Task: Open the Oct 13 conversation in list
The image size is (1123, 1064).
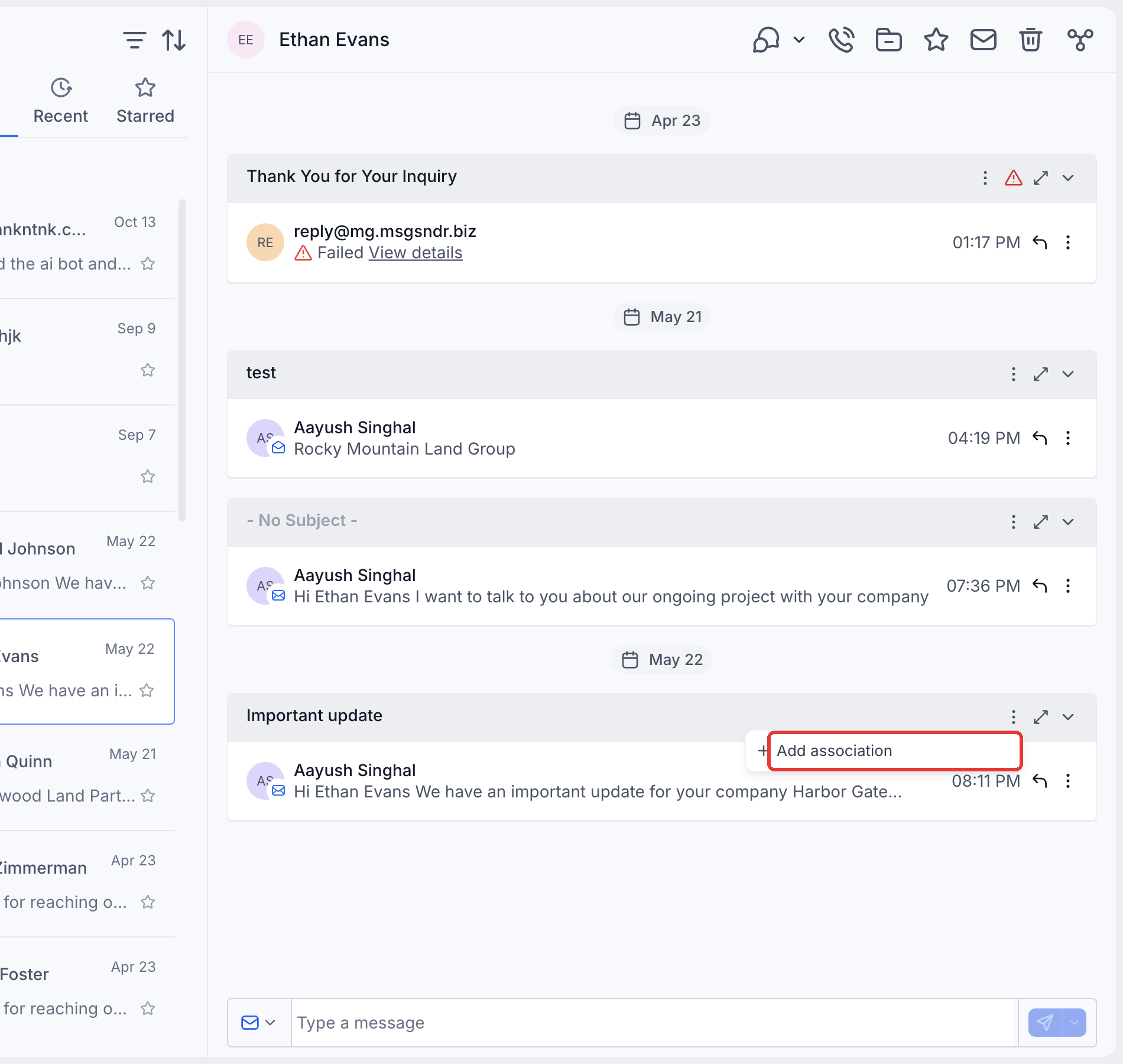Action: (x=87, y=245)
